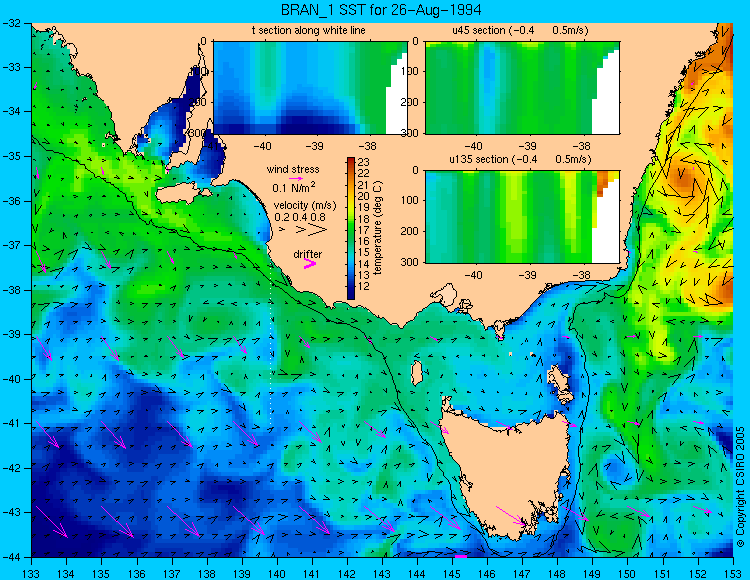Click the magenta wind stress legend arrow
The height and width of the screenshot is (580, 750).
tap(296, 179)
